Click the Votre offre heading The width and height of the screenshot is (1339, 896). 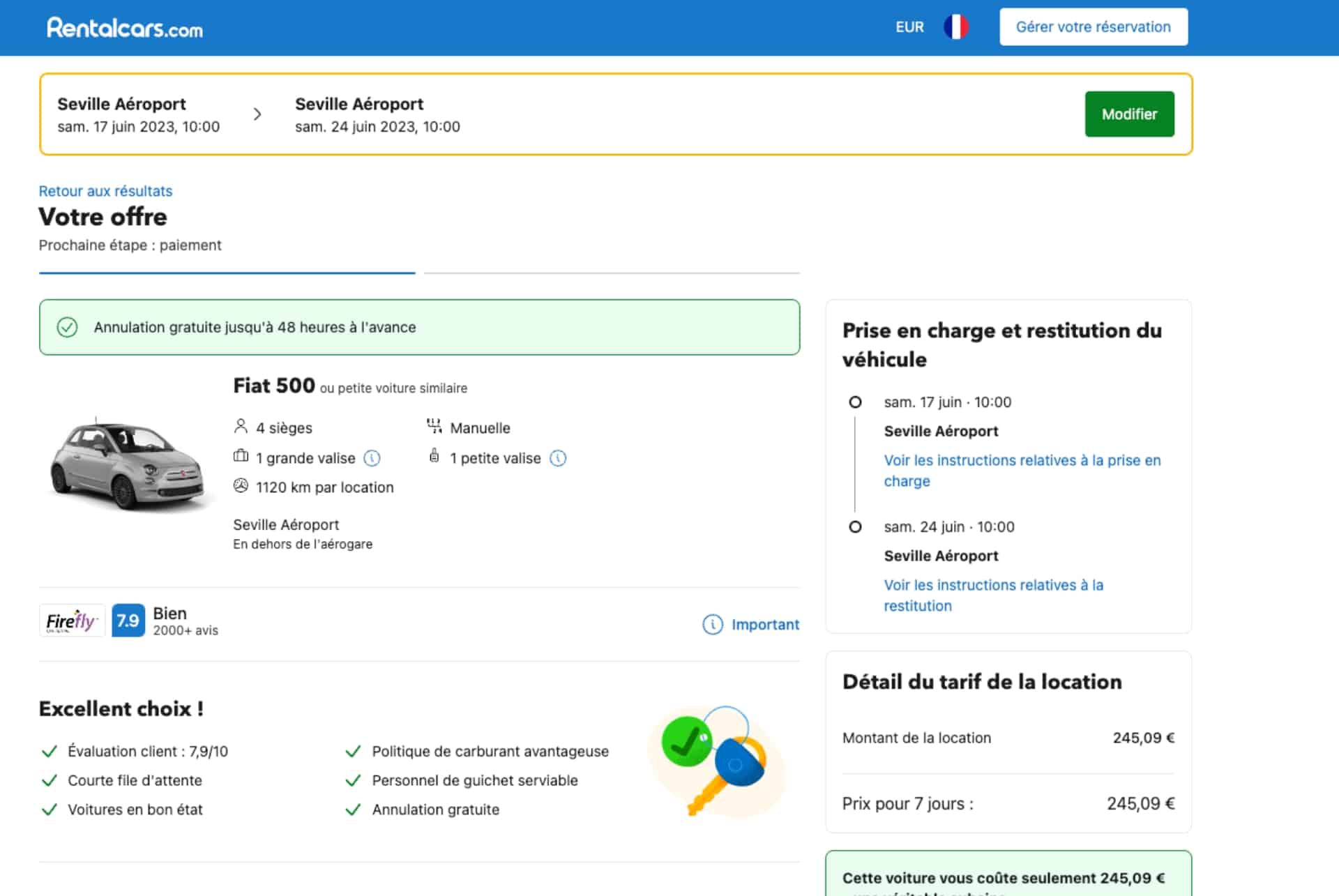[x=103, y=217]
